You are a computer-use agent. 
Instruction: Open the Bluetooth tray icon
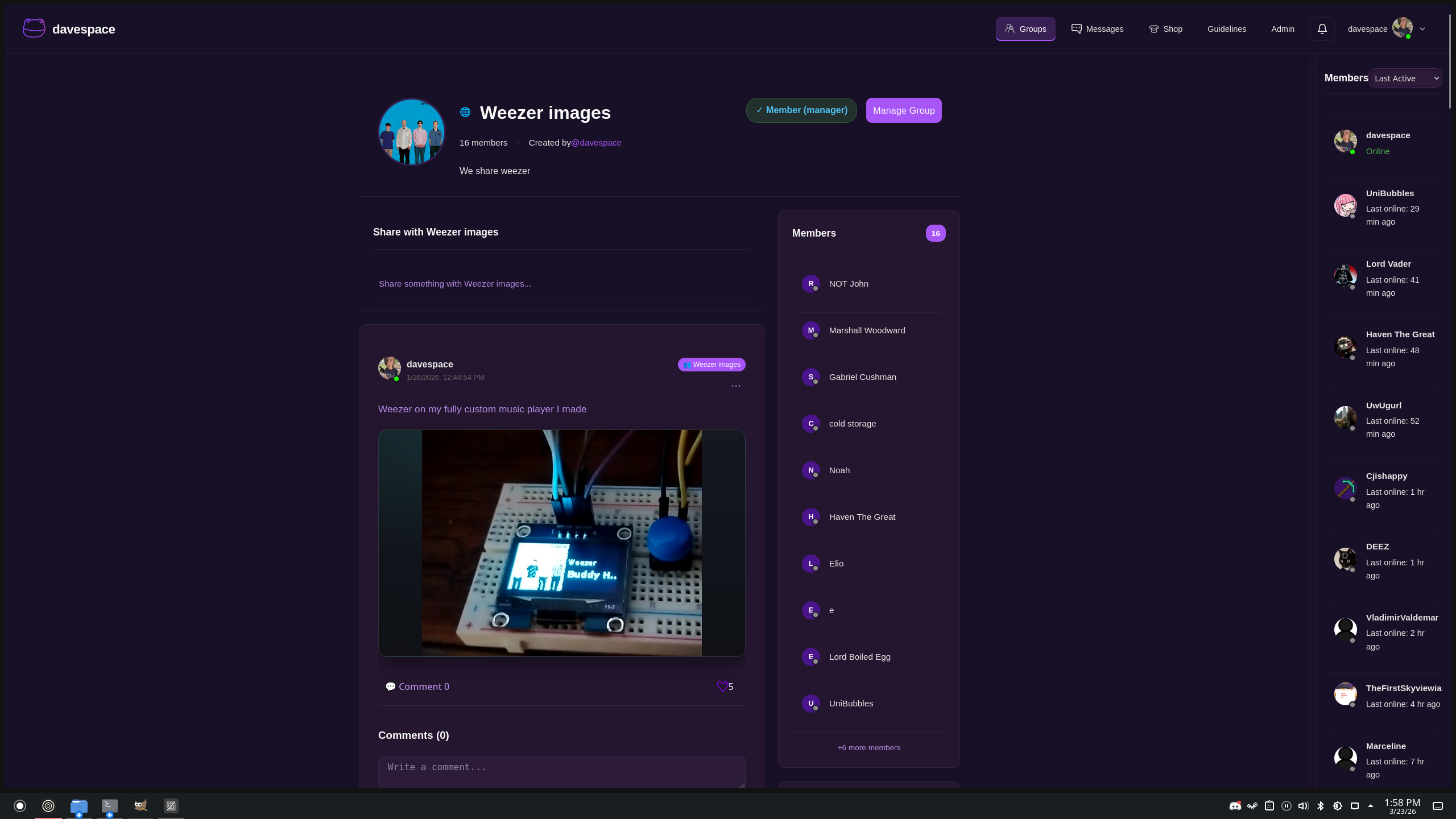[1321, 806]
